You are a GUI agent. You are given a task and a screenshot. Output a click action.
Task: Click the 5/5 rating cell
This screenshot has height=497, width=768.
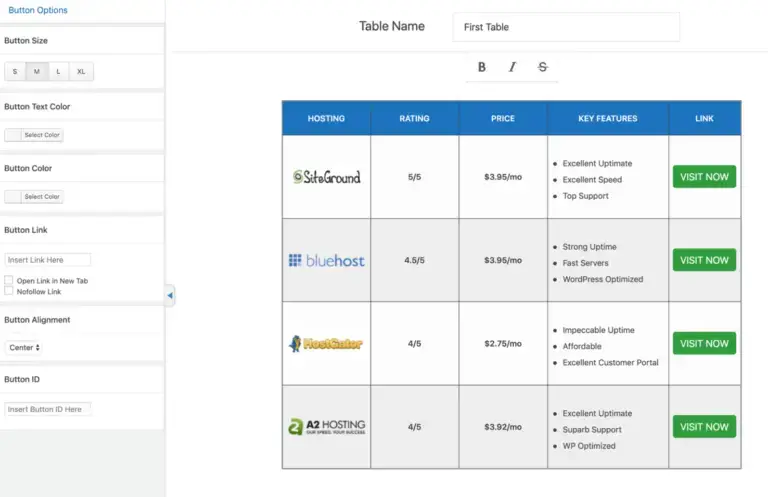point(414,177)
